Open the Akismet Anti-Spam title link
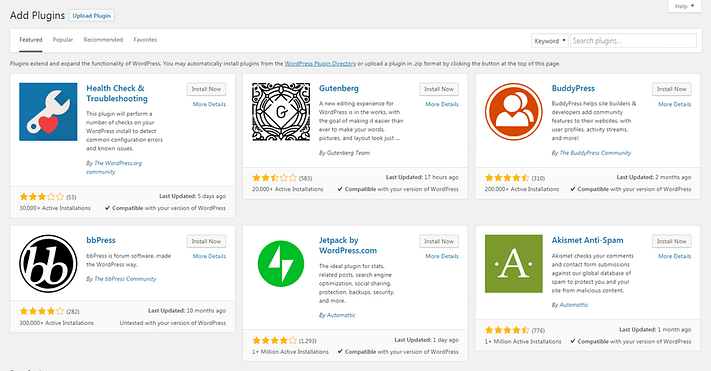Image resolution: width=711 pixels, height=371 pixels. (x=587, y=240)
